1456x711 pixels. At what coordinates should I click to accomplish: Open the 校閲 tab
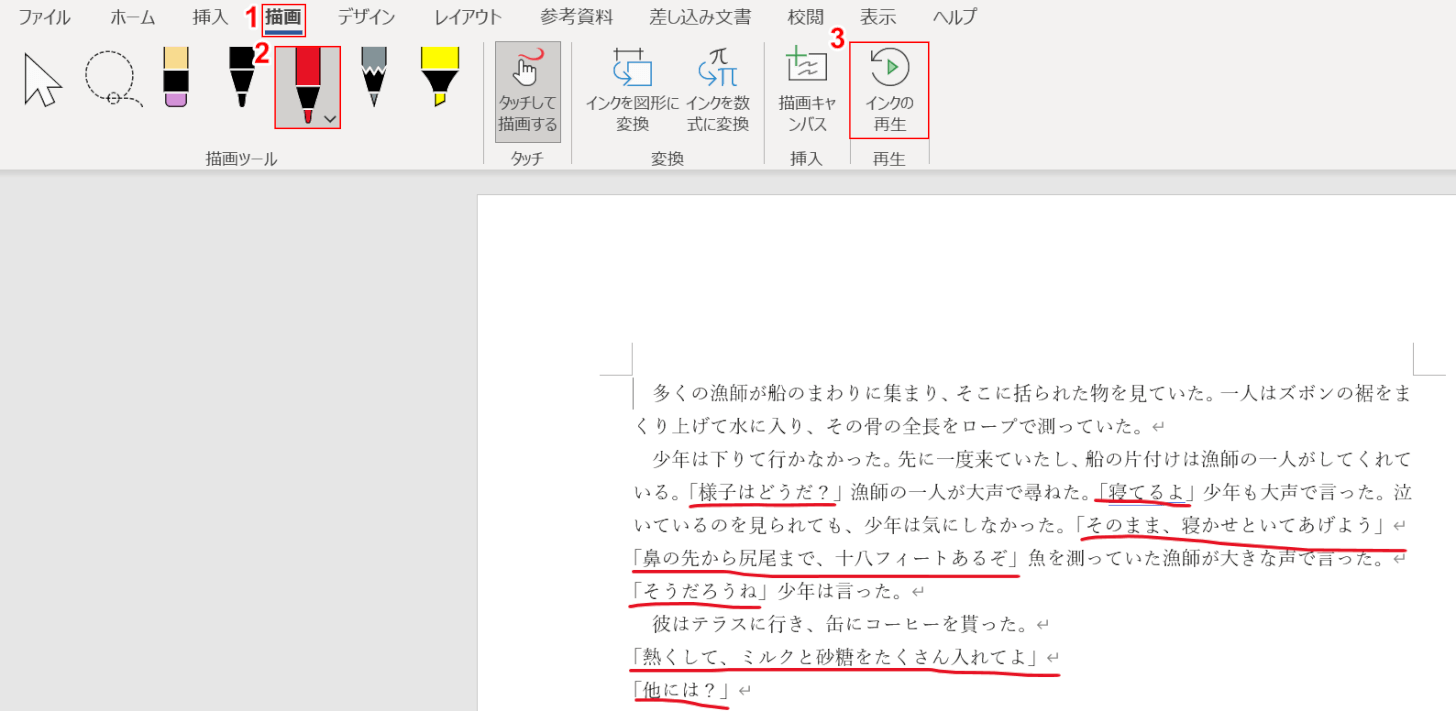pyautogui.click(x=805, y=17)
